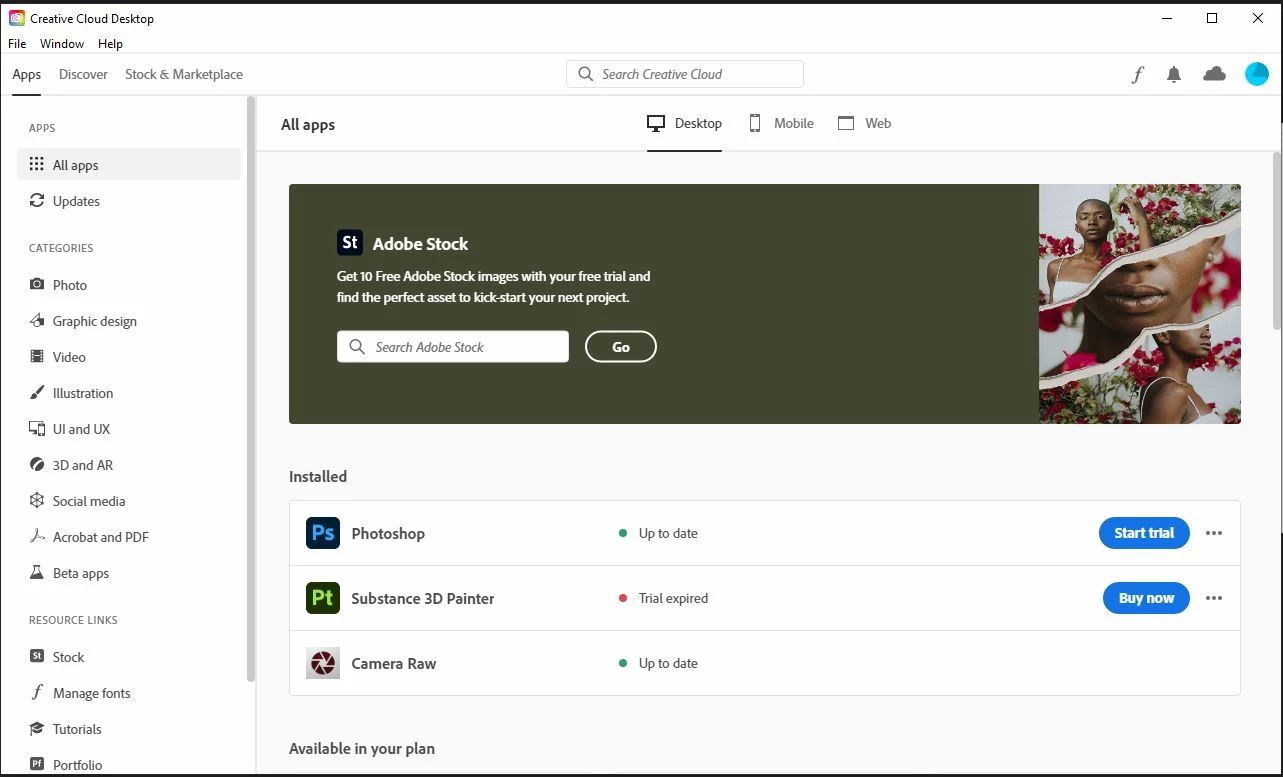This screenshot has width=1283, height=777.
Task: Open the Beta apps category
Action: [129, 573]
